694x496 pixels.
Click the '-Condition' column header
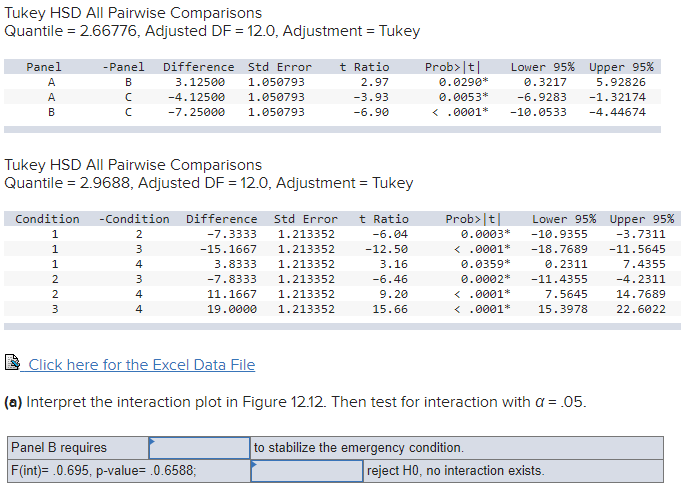click(134, 219)
